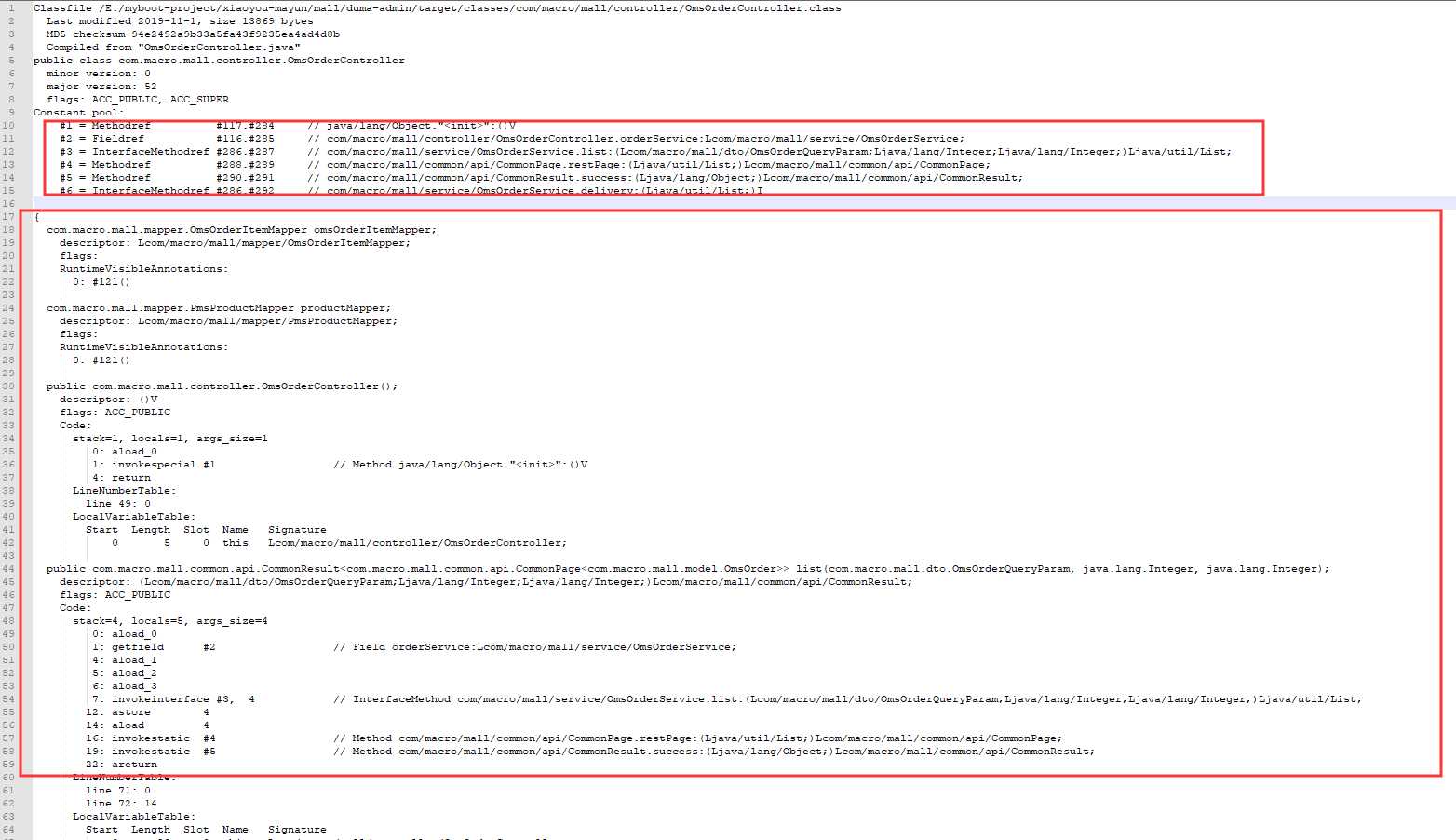Click the 'CommonResult<...> list(...)' method signature line

pos(688,568)
